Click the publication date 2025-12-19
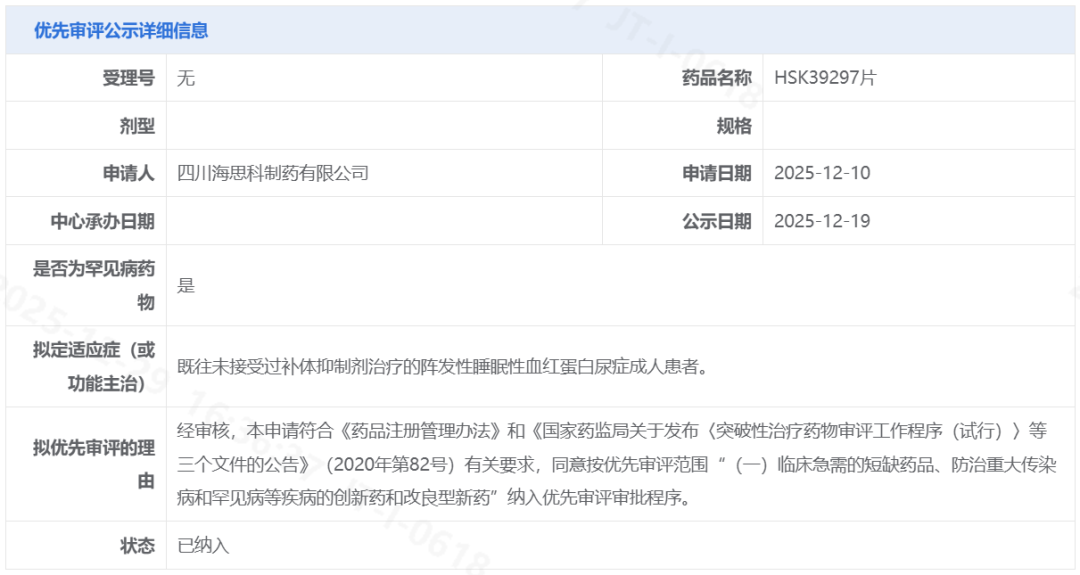This screenshot has height=575, width=1080. (822, 221)
